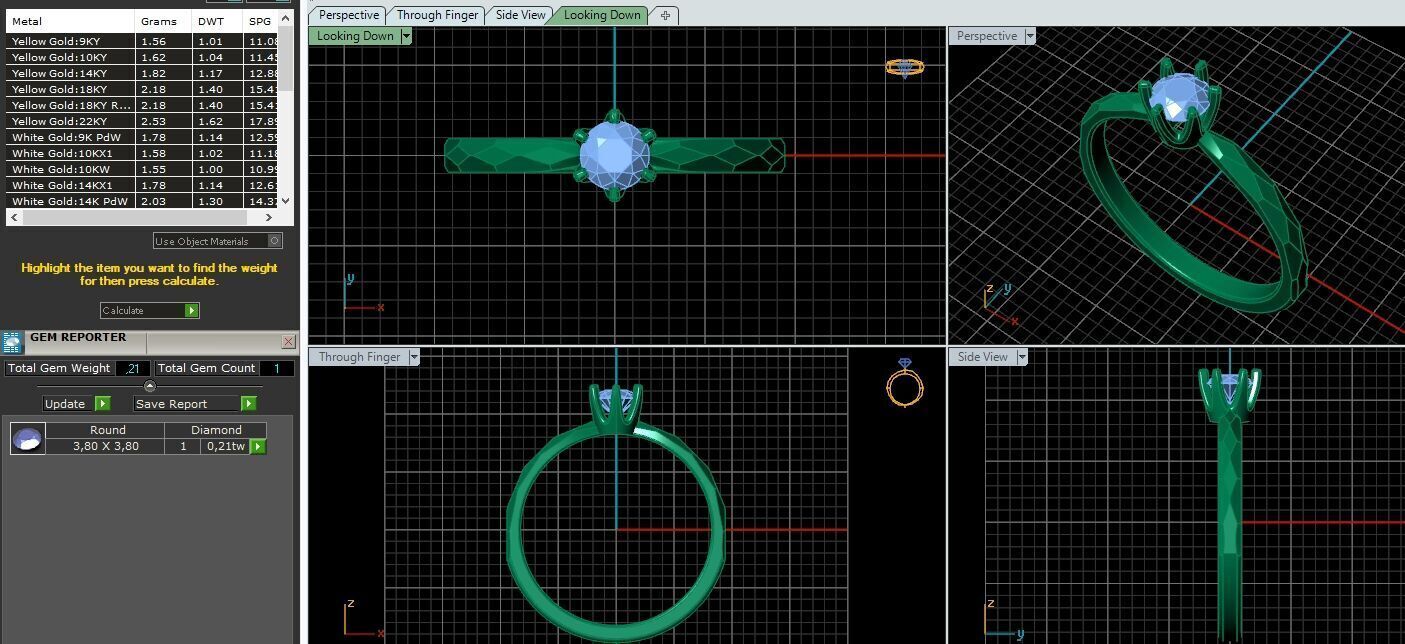Select the Yellow Gold:10KY row
This screenshot has width=1405, height=644.
click(x=142, y=57)
